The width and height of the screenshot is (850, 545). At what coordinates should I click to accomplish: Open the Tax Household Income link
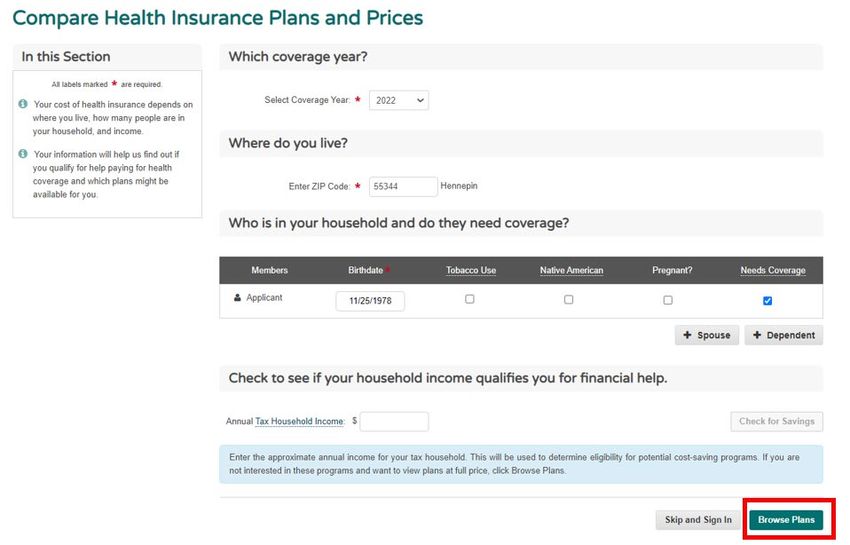299,421
